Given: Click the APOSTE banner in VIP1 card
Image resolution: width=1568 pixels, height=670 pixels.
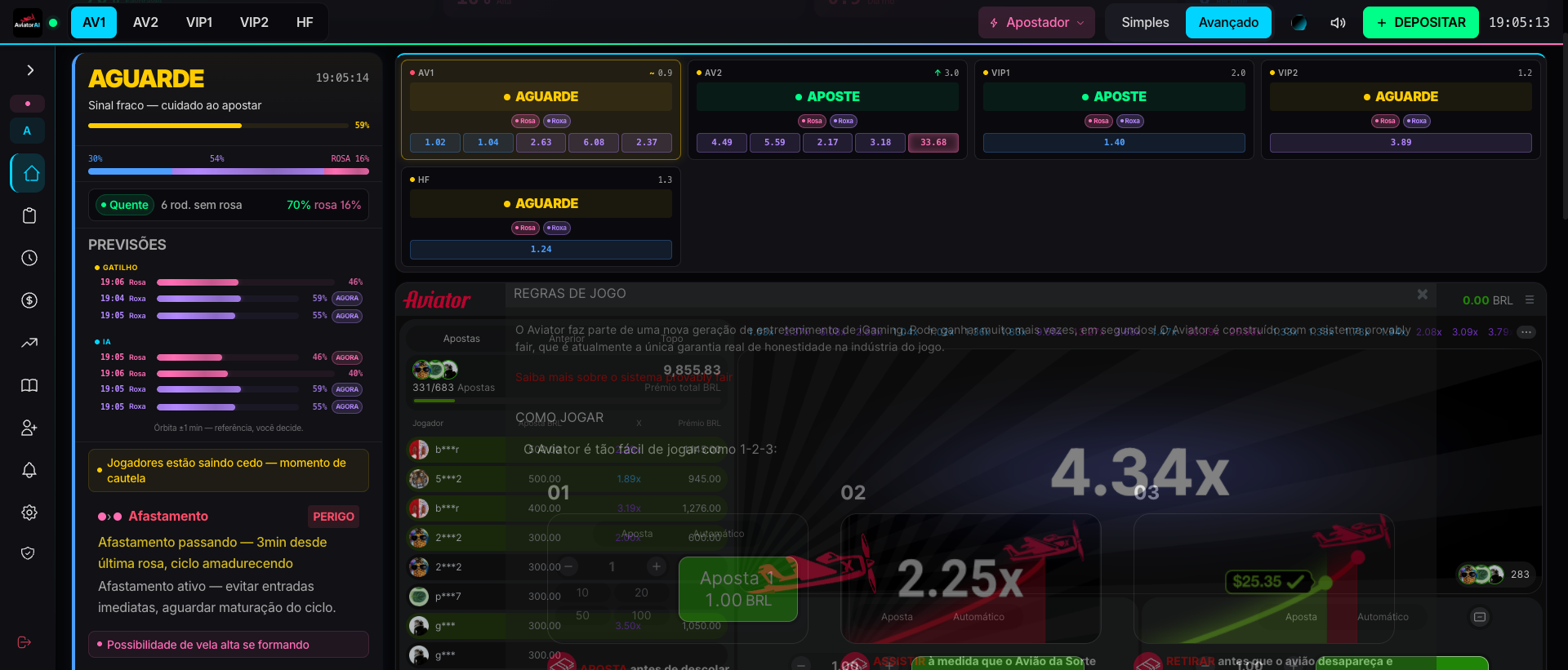Looking at the screenshot, I should click(x=1114, y=96).
